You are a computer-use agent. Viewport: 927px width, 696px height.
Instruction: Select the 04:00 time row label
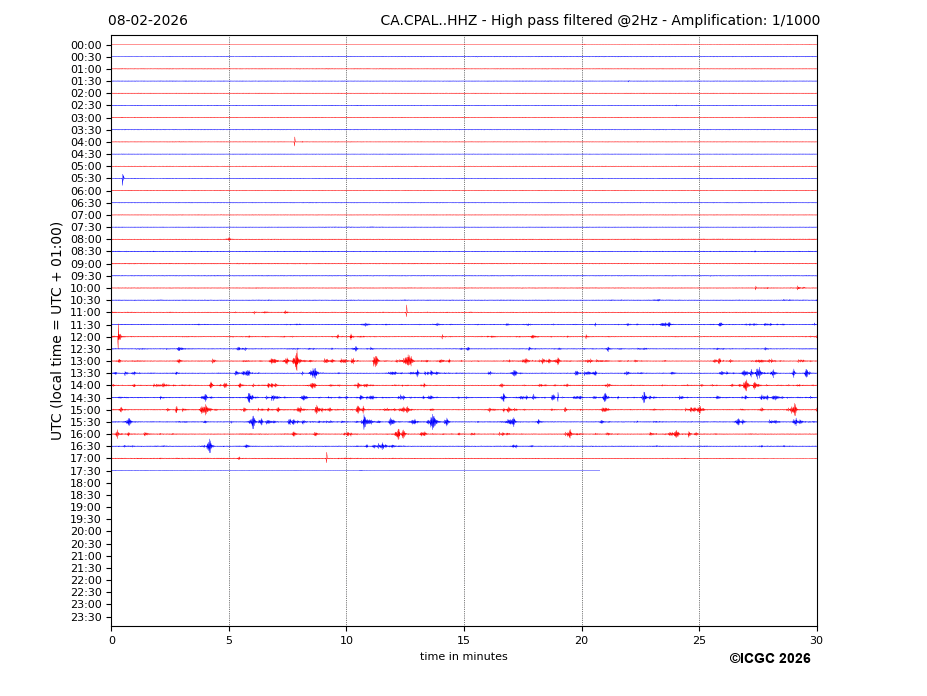coord(86,142)
